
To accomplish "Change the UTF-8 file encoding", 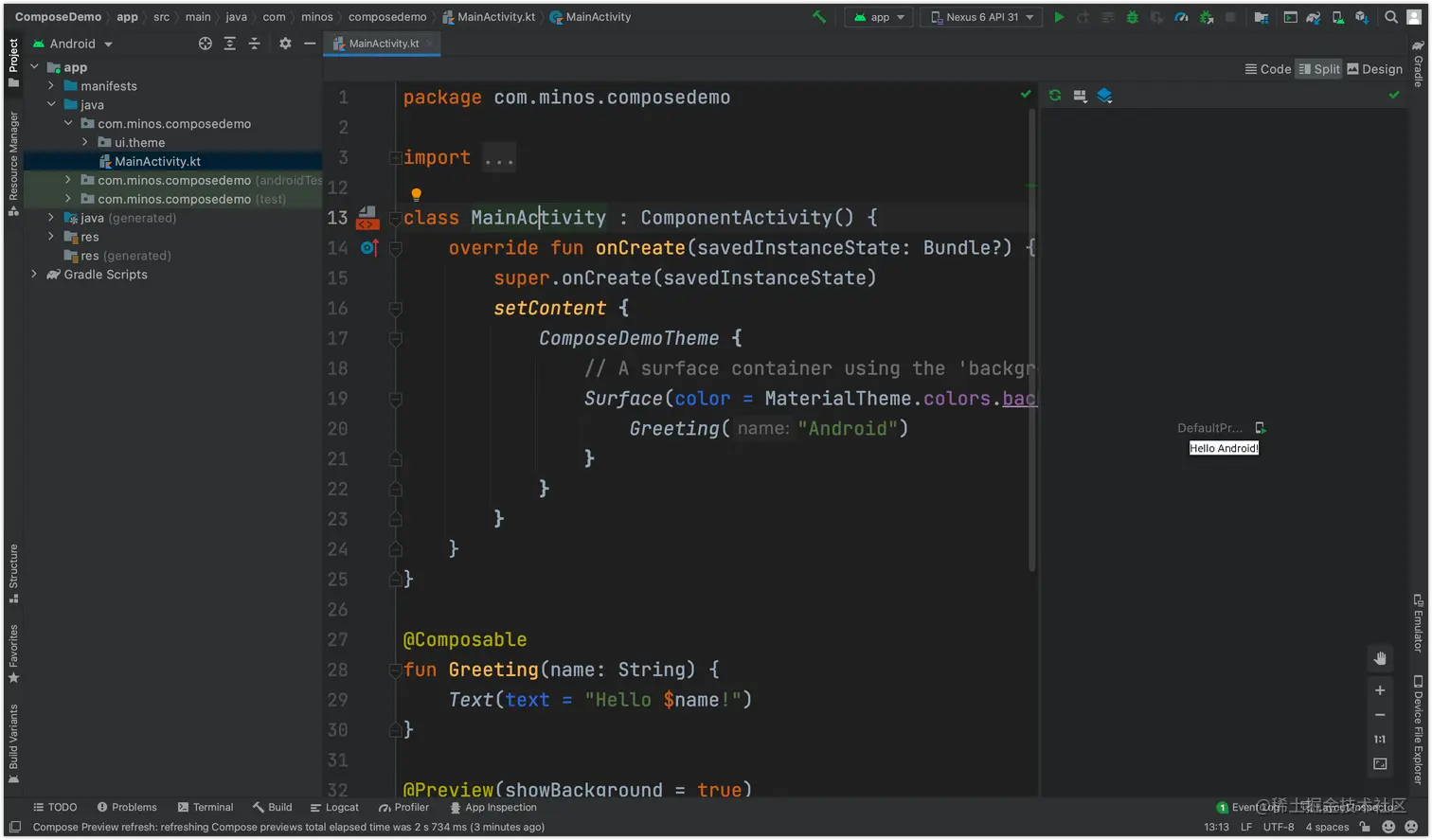I will (x=1278, y=827).
